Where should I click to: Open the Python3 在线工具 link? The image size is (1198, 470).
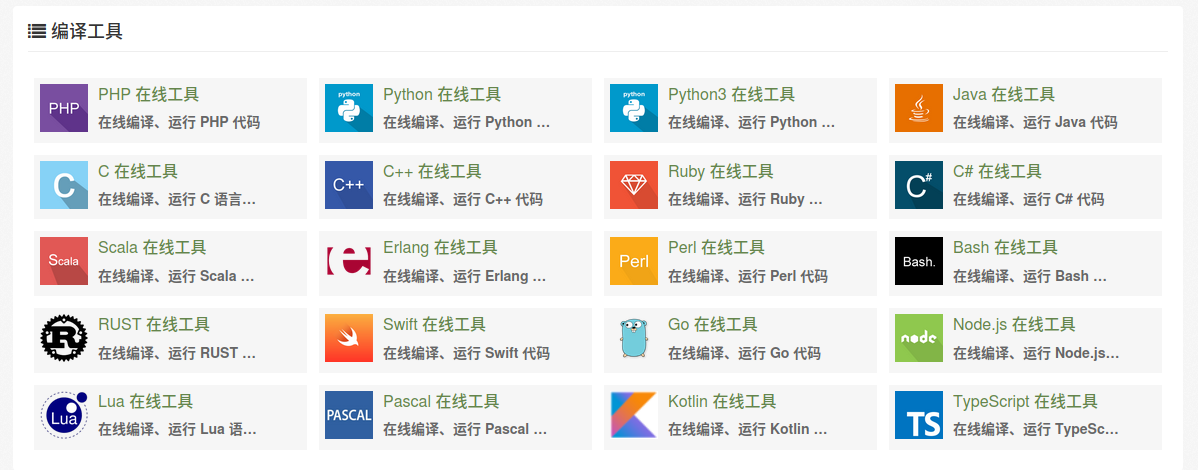pyautogui.click(x=731, y=95)
